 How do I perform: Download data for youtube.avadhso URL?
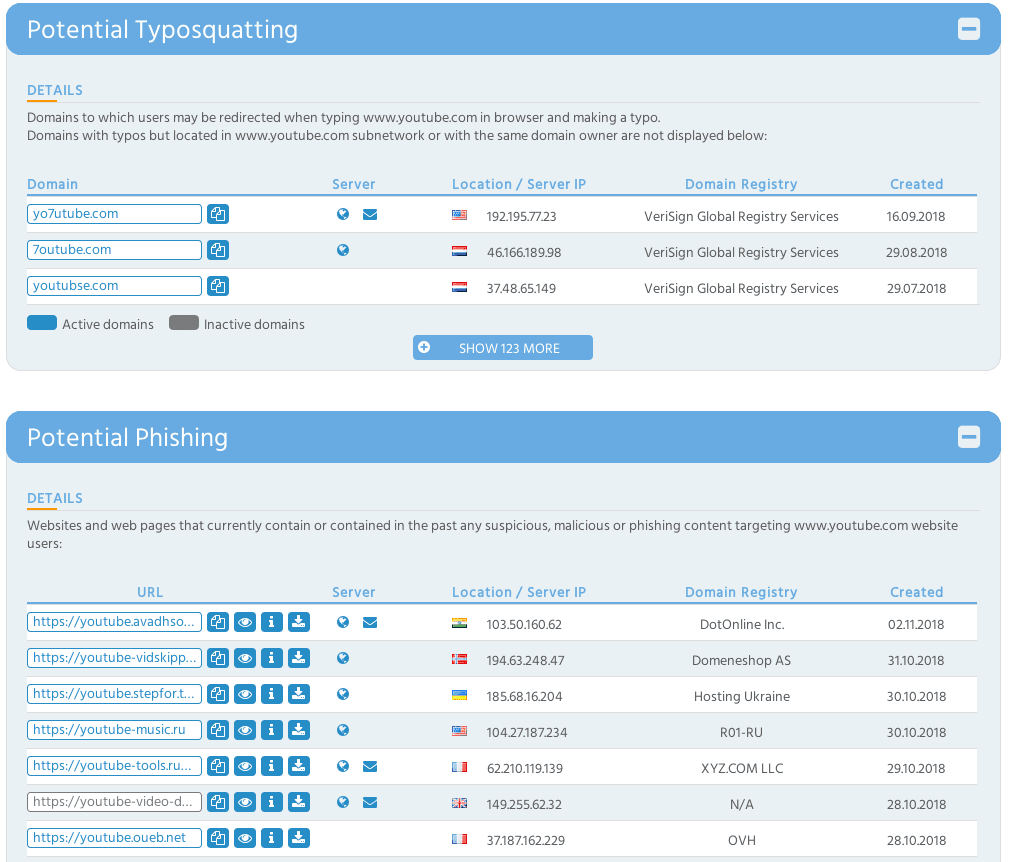click(x=299, y=622)
